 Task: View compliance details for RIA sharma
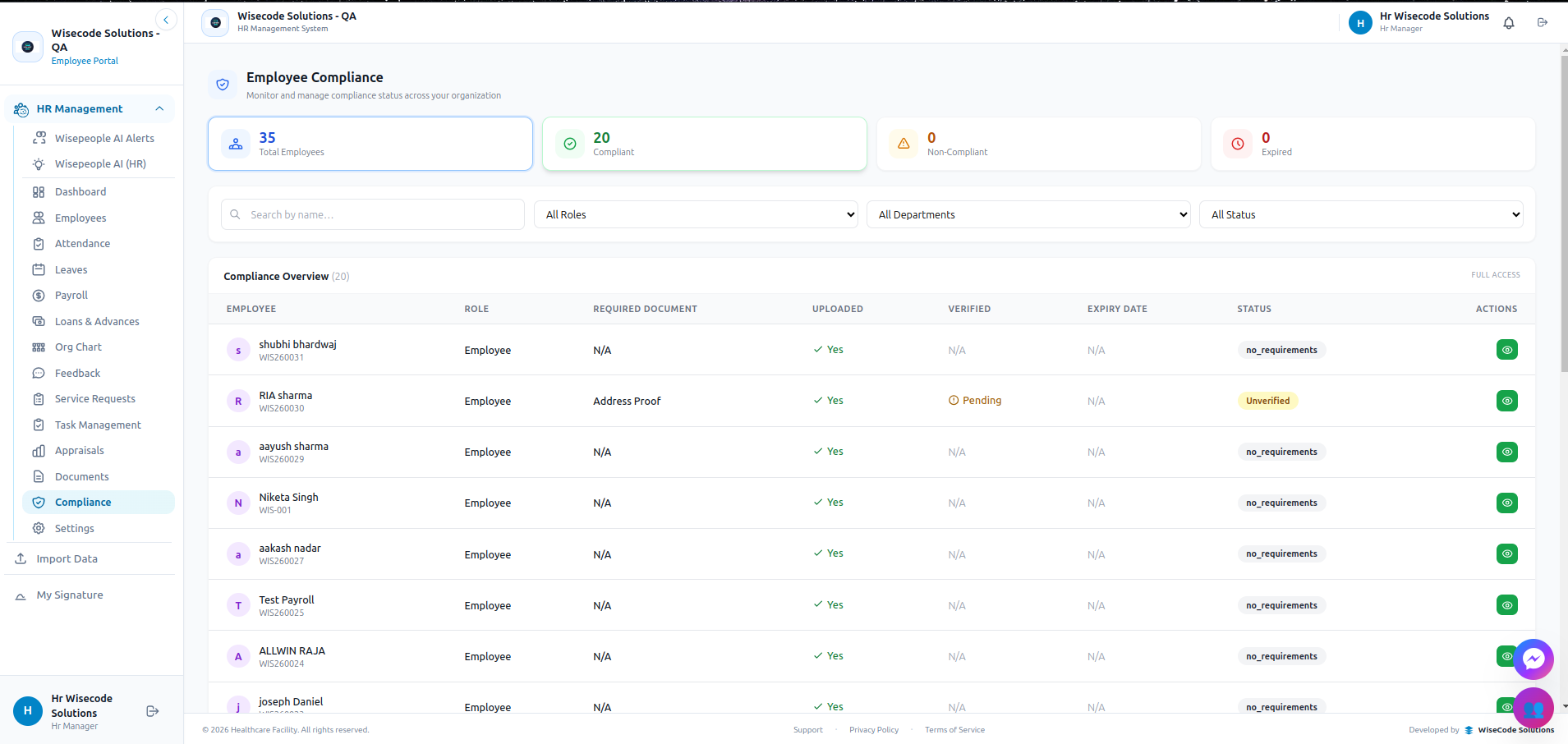[x=1507, y=401]
